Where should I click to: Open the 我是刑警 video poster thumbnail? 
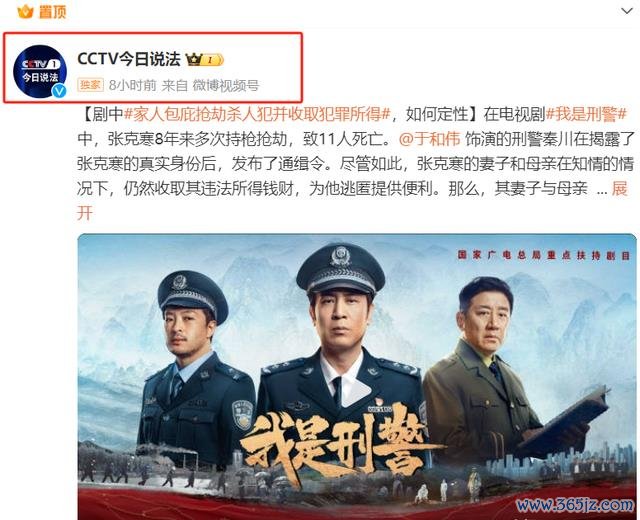pyautogui.click(x=357, y=376)
